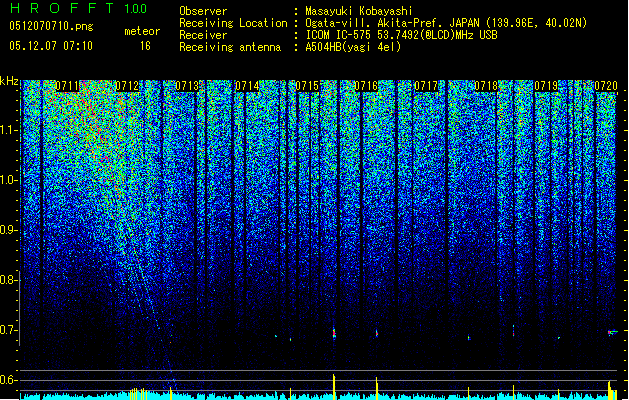Click the bright meteor echo just after 0715
This screenshot has width=629, height=400.
(x=334, y=333)
